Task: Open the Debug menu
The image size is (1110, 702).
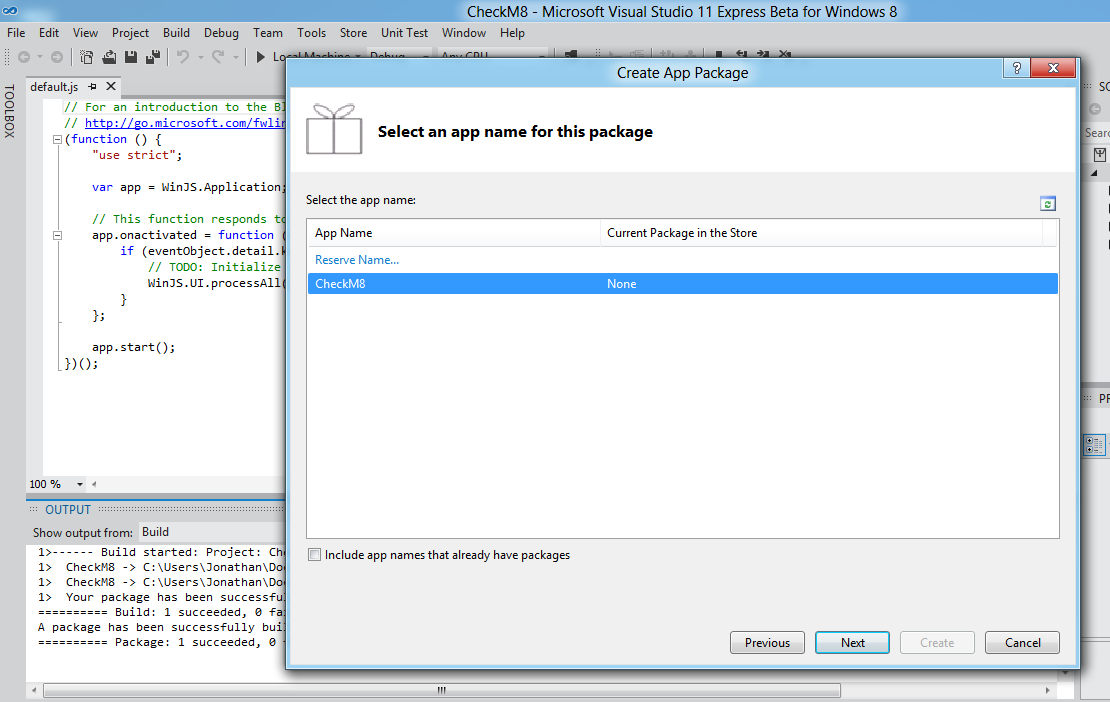Action: (222, 33)
